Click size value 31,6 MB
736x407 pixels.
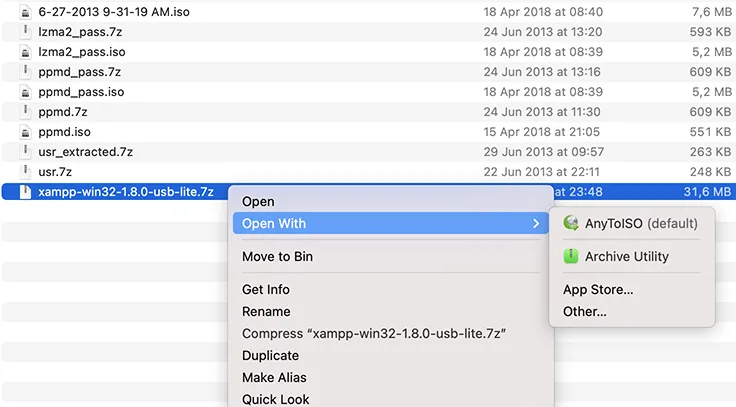707,192
